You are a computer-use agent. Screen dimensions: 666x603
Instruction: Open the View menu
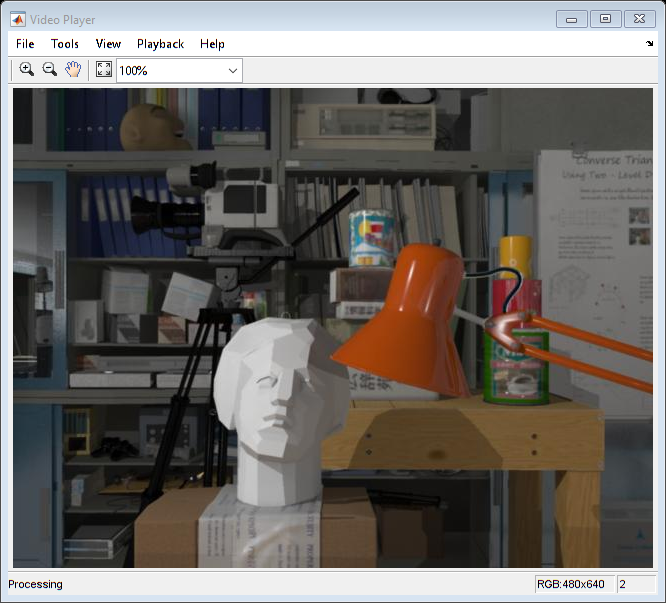[x=108, y=44]
